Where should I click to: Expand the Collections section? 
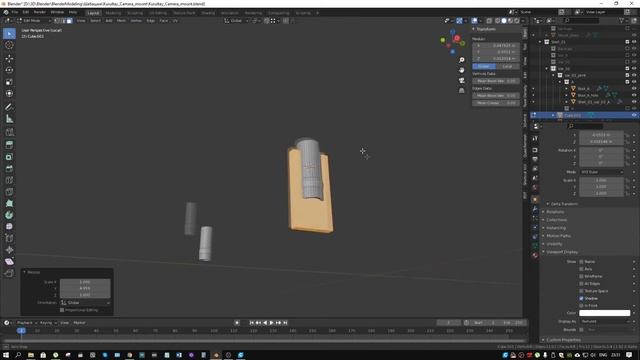[556, 220]
